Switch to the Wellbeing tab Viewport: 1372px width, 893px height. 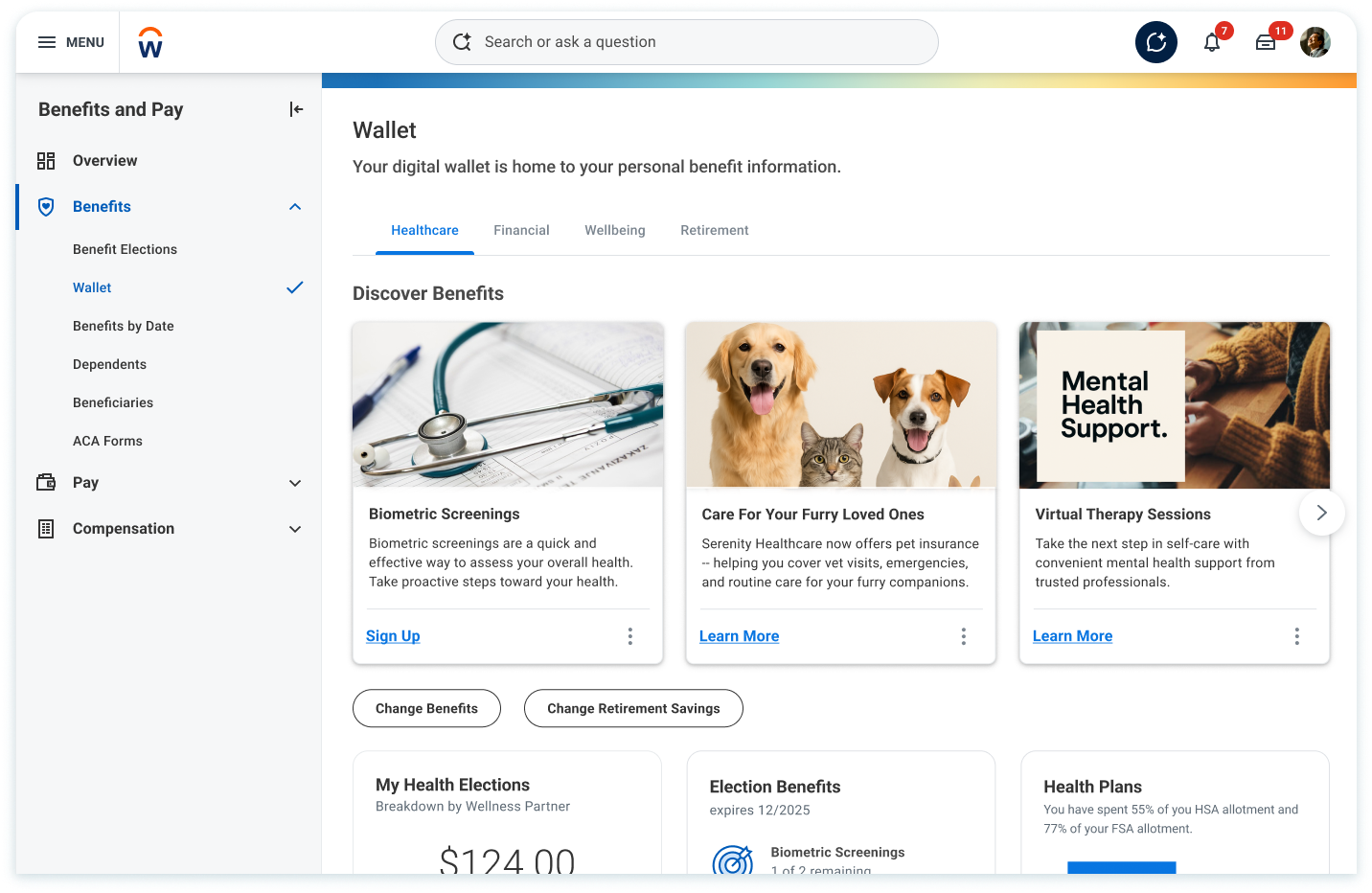tap(615, 231)
